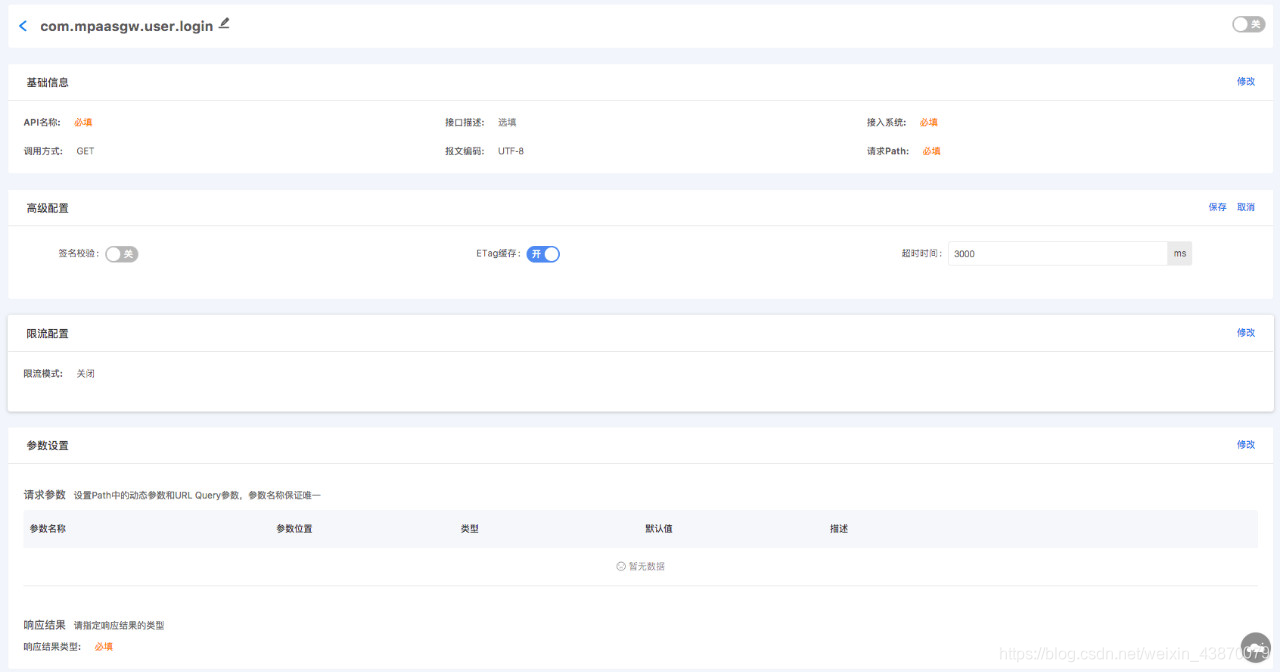This screenshot has width=1280, height=672.
Task: Click the ms unit label beside timeout field
Action: [1180, 254]
